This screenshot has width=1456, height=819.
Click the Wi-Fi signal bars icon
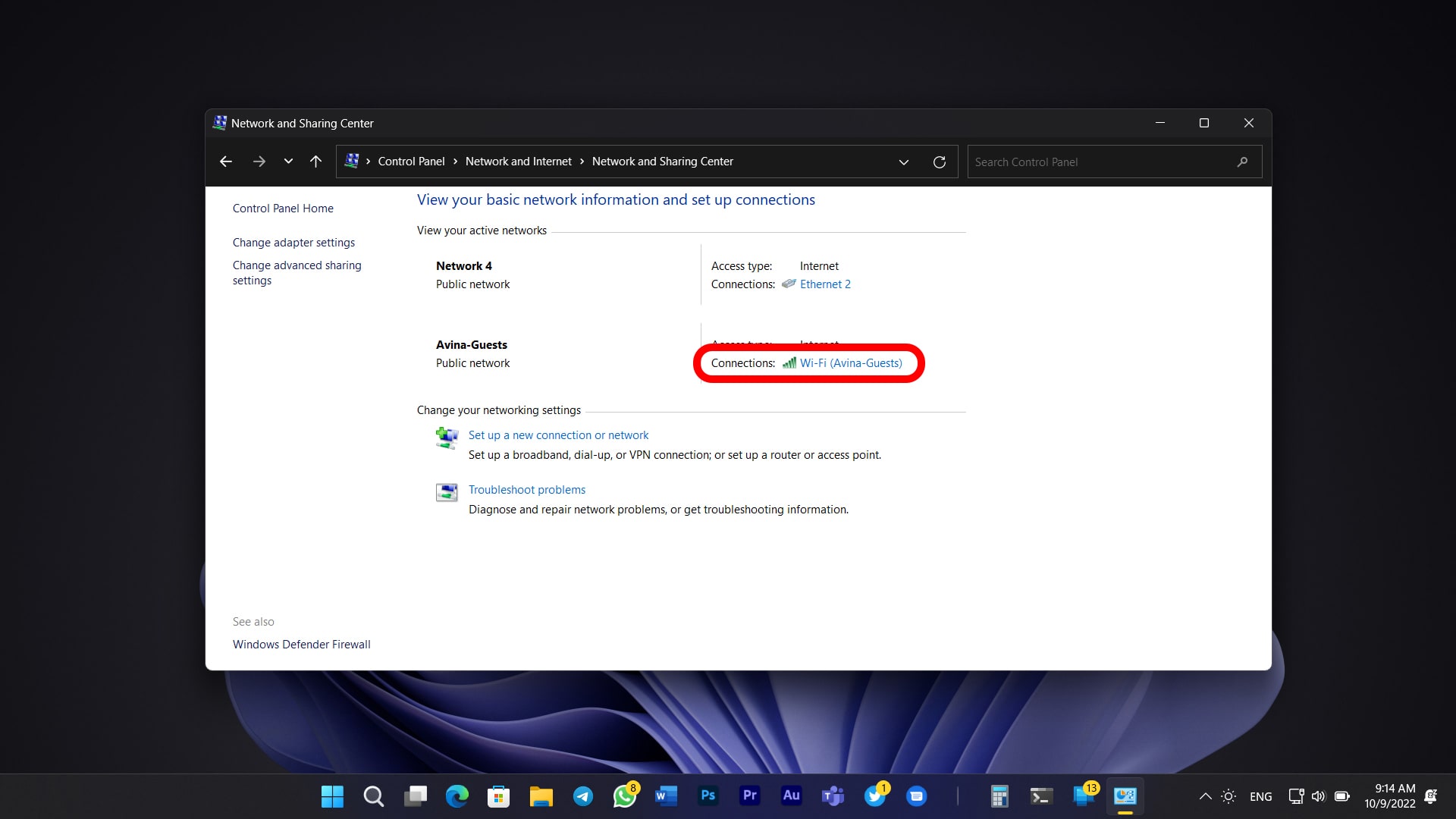[789, 363]
